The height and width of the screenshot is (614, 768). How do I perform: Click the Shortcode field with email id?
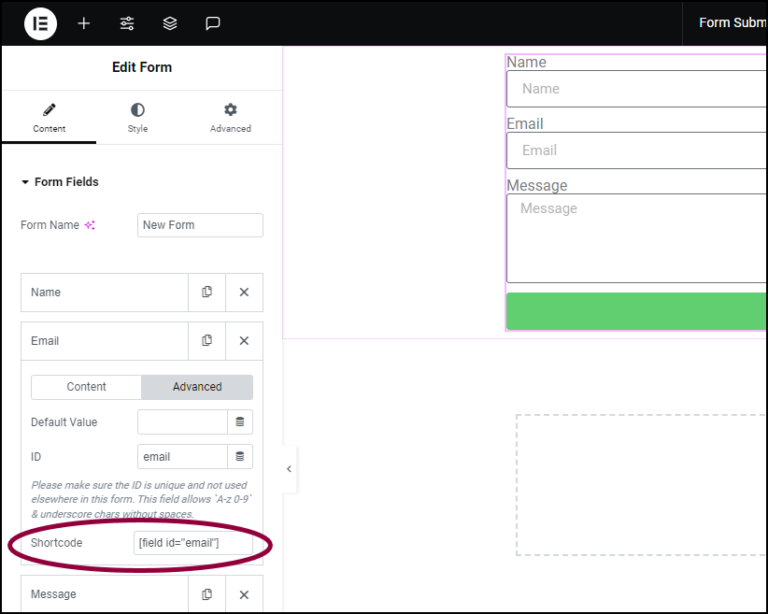coord(192,543)
